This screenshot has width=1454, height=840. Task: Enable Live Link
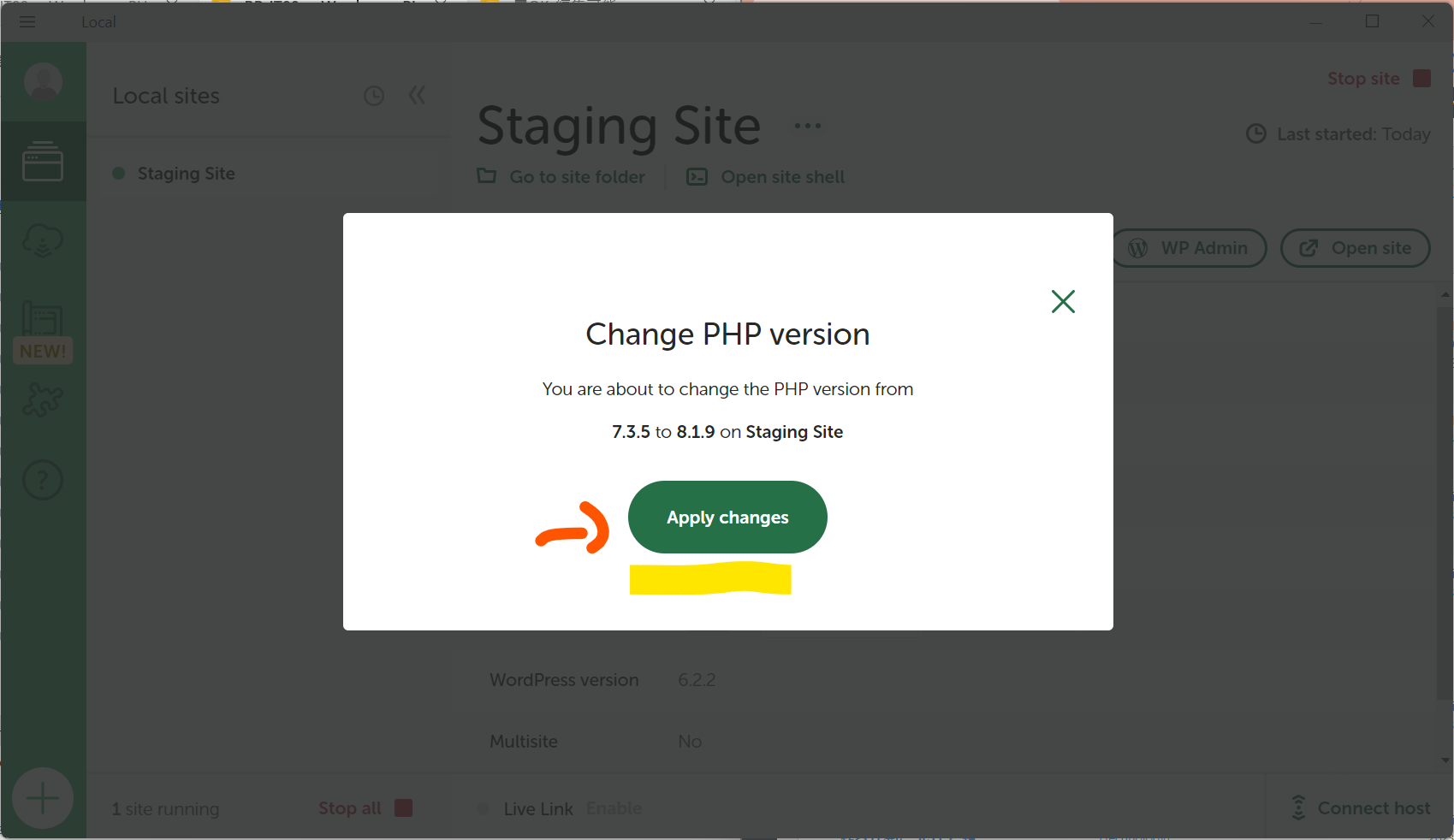(x=614, y=808)
